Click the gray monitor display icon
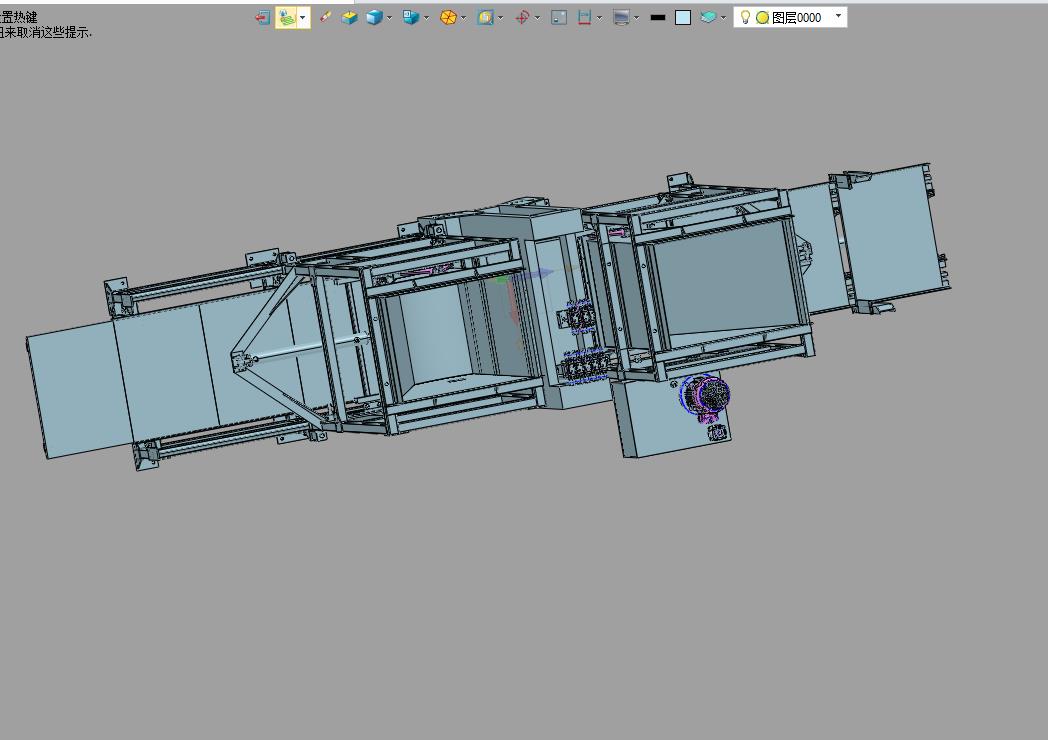This screenshot has width=1048, height=740. tap(621, 18)
